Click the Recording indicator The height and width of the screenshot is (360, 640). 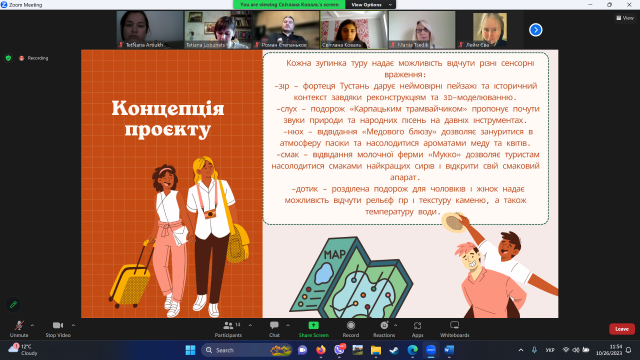click(x=33, y=58)
